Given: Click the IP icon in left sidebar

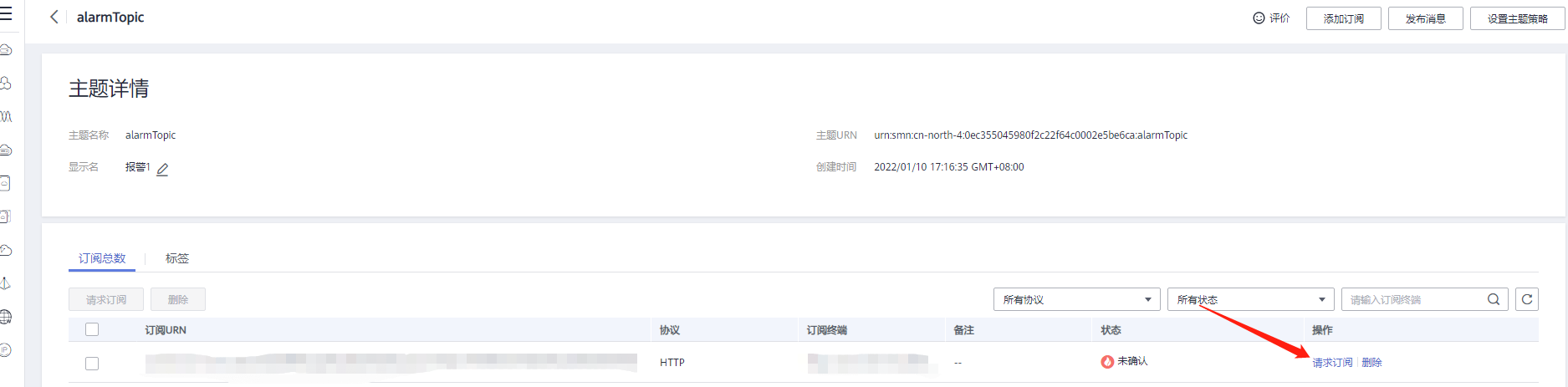Looking at the screenshot, I should (x=6, y=350).
